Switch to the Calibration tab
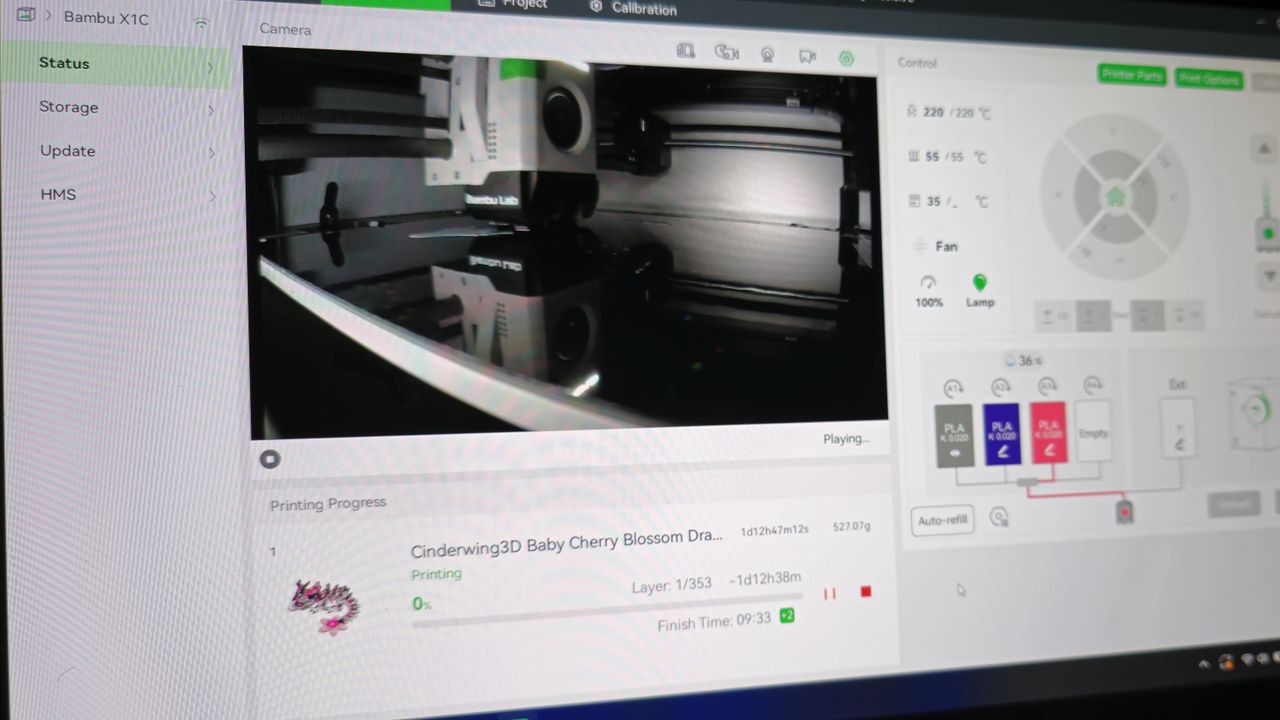This screenshot has width=1280, height=720. [x=633, y=8]
